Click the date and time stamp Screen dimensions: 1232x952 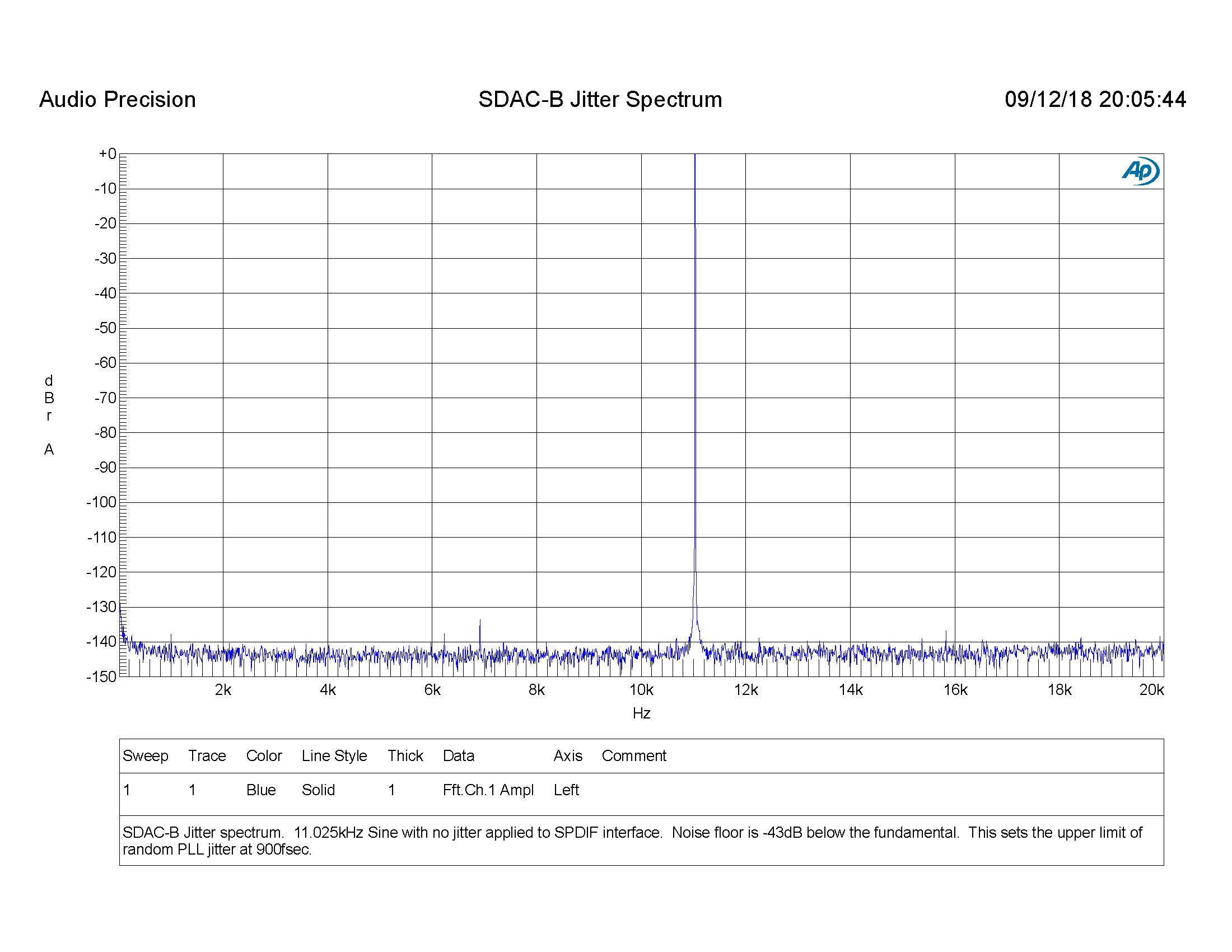1095,100
